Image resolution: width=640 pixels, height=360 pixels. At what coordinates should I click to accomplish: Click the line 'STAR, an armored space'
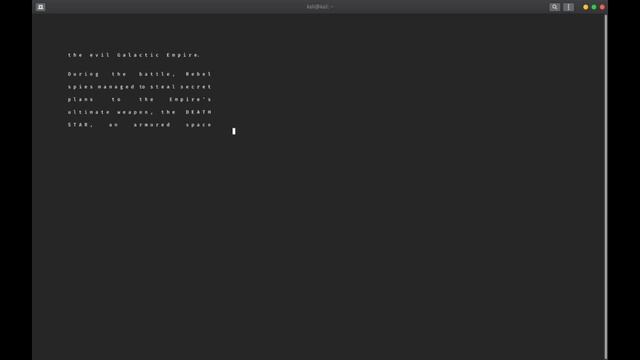(x=140, y=124)
